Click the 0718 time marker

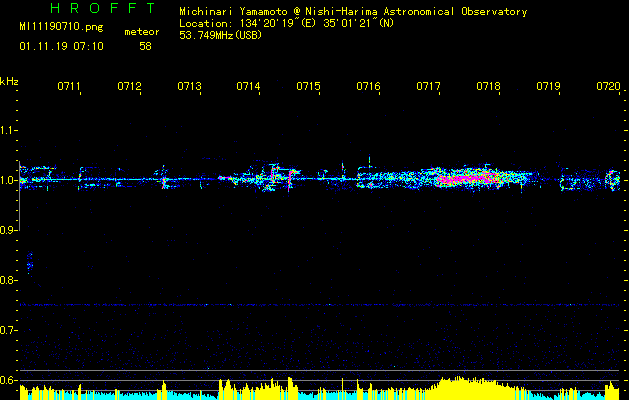pyautogui.click(x=488, y=87)
